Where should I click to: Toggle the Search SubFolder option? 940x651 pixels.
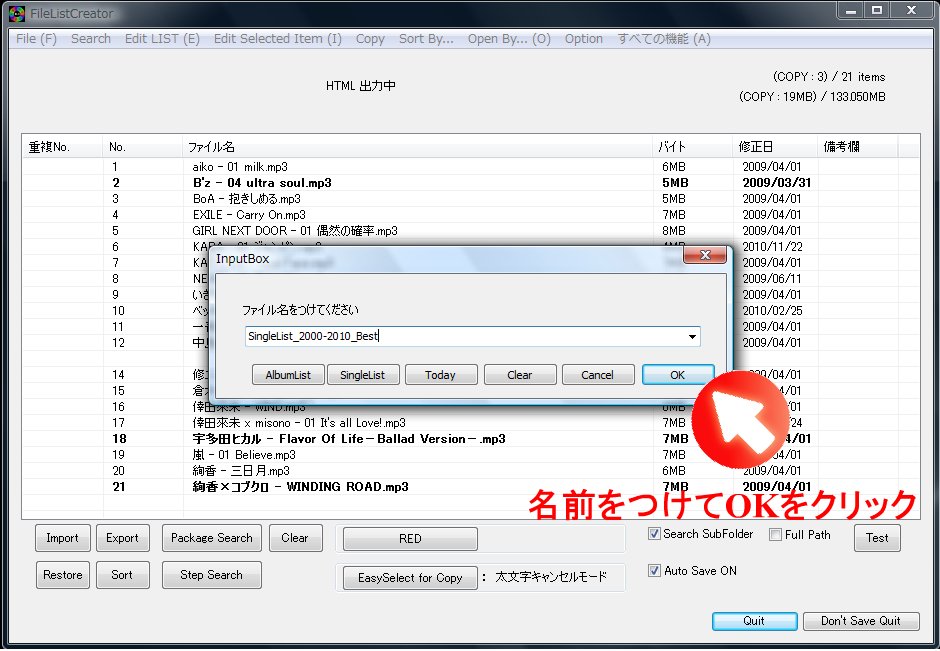[x=656, y=534]
